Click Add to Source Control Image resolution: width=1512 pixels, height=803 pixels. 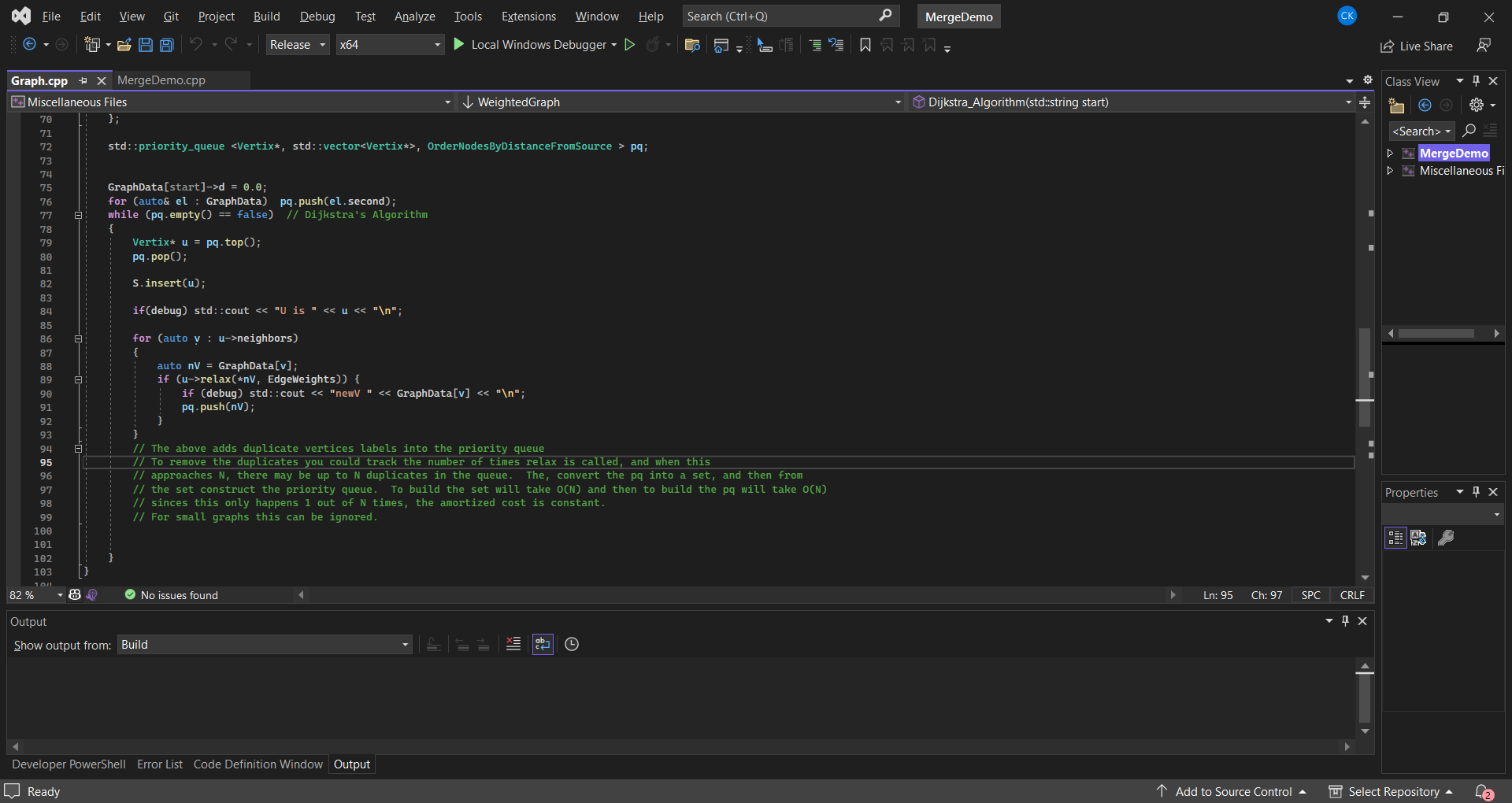pyautogui.click(x=1233, y=791)
